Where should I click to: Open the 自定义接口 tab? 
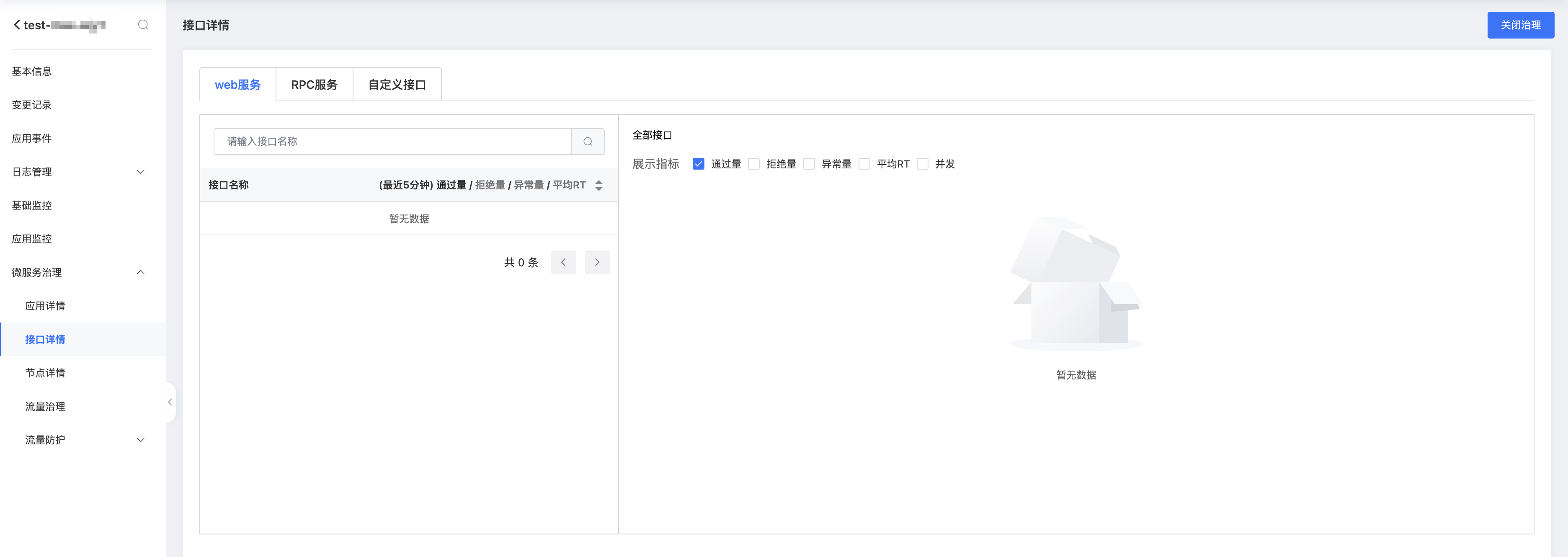coord(397,85)
